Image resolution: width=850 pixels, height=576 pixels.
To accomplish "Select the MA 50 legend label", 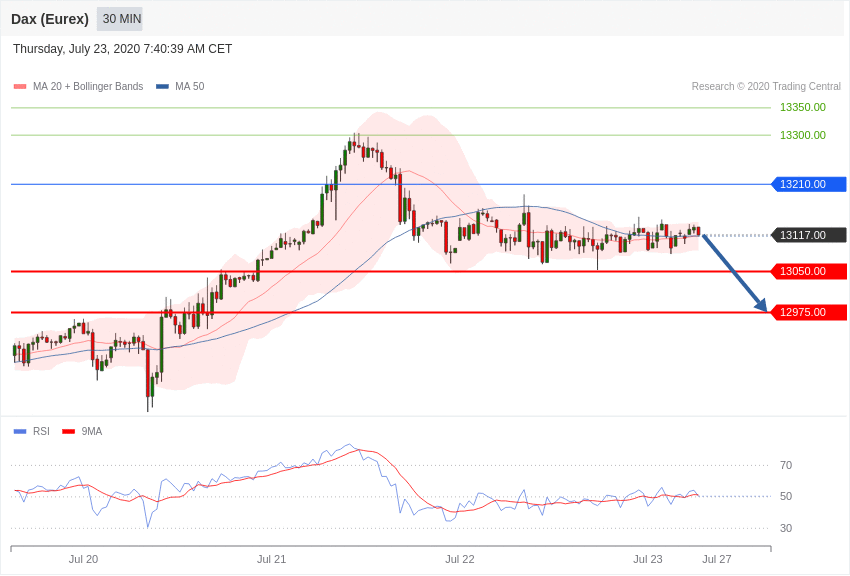I will pyautogui.click(x=190, y=87).
